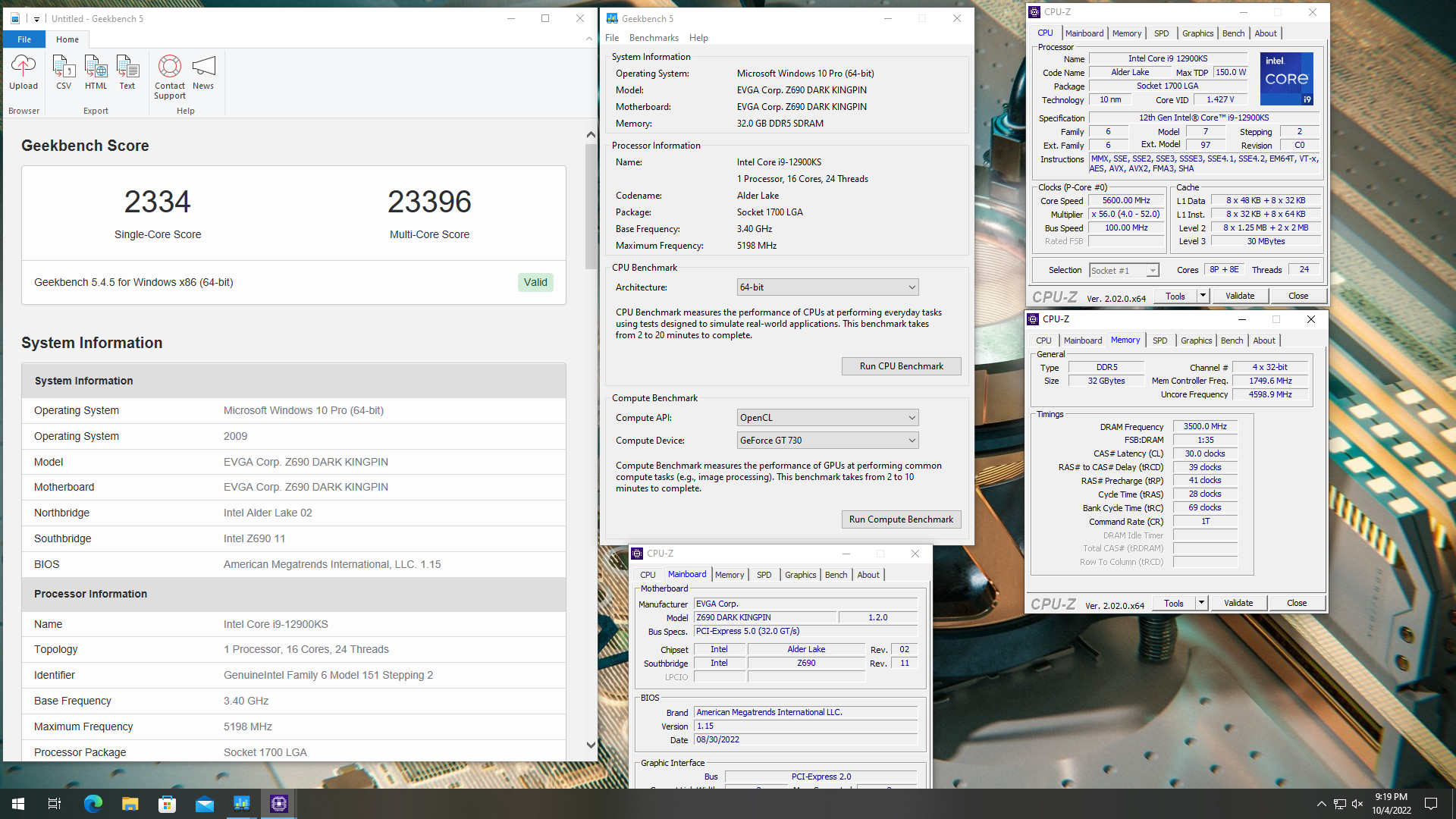Viewport: 1456px width, 819px height.
Task: Select the Home ribbon tab
Action: coord(67,39)
